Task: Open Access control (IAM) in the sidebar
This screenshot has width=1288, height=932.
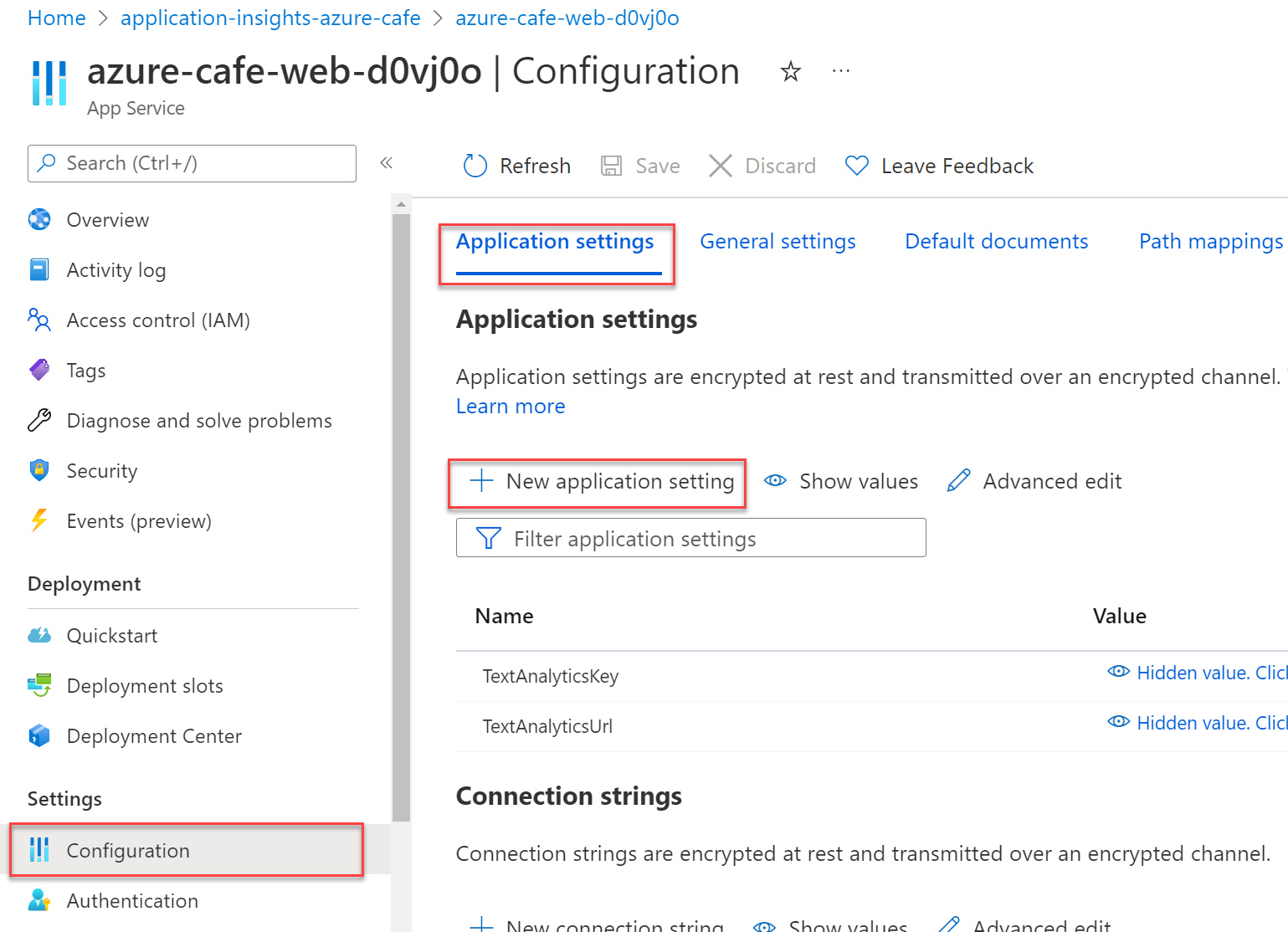Action: (x=157, y=320)
